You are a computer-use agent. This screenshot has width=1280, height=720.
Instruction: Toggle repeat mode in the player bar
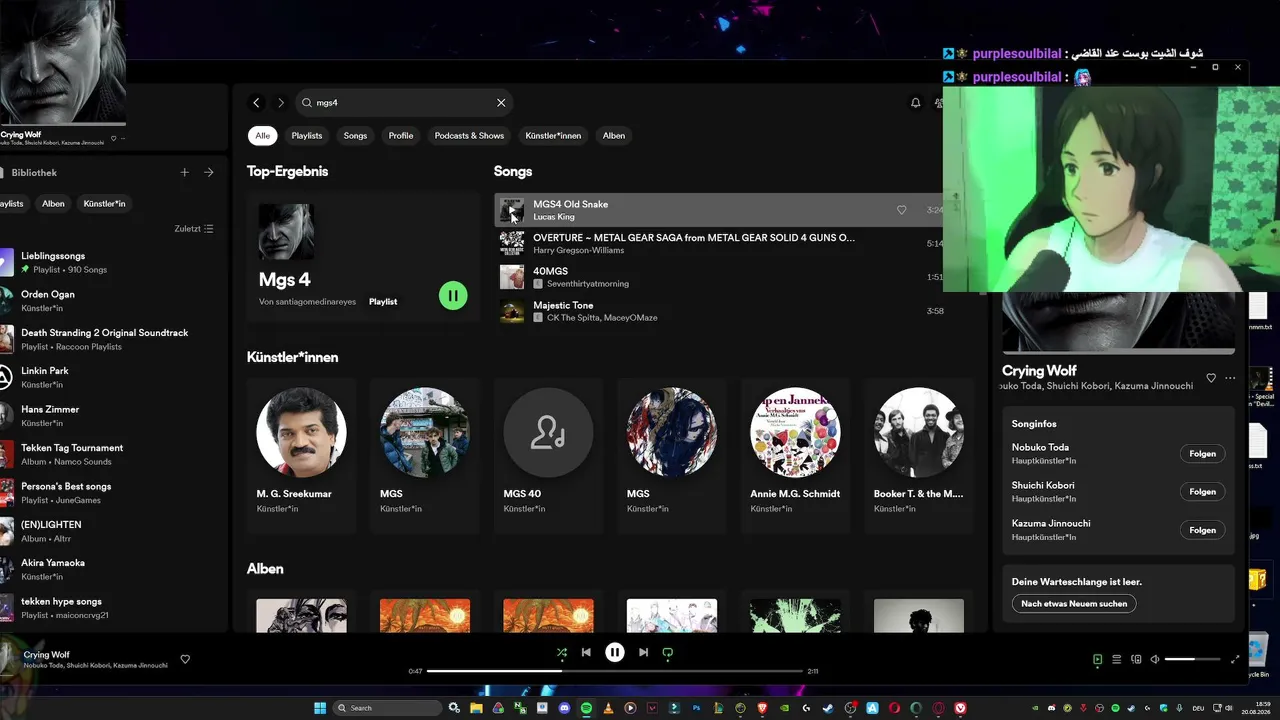[x=668, y=653]
